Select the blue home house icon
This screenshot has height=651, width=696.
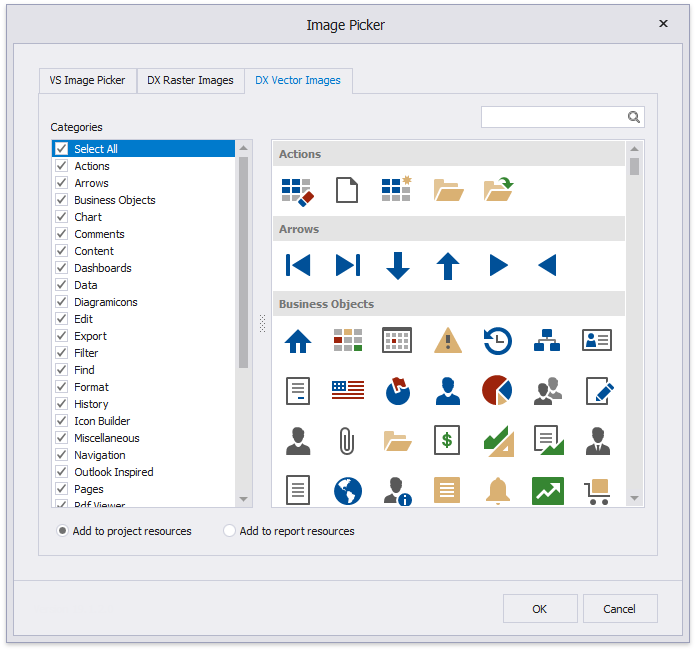click(298, 341)
